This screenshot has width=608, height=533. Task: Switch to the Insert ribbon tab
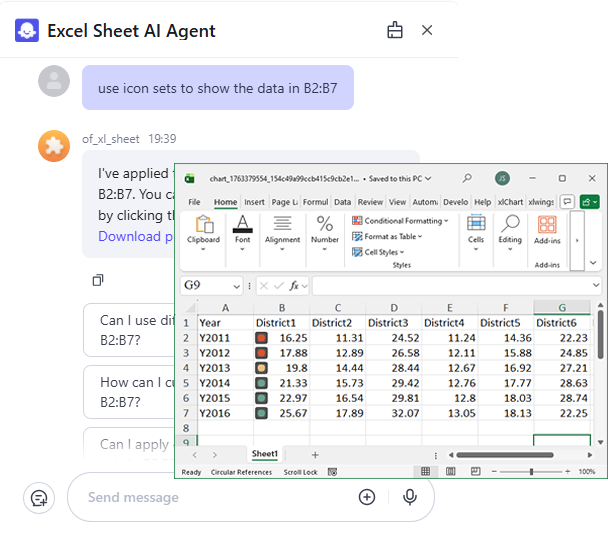254,202
